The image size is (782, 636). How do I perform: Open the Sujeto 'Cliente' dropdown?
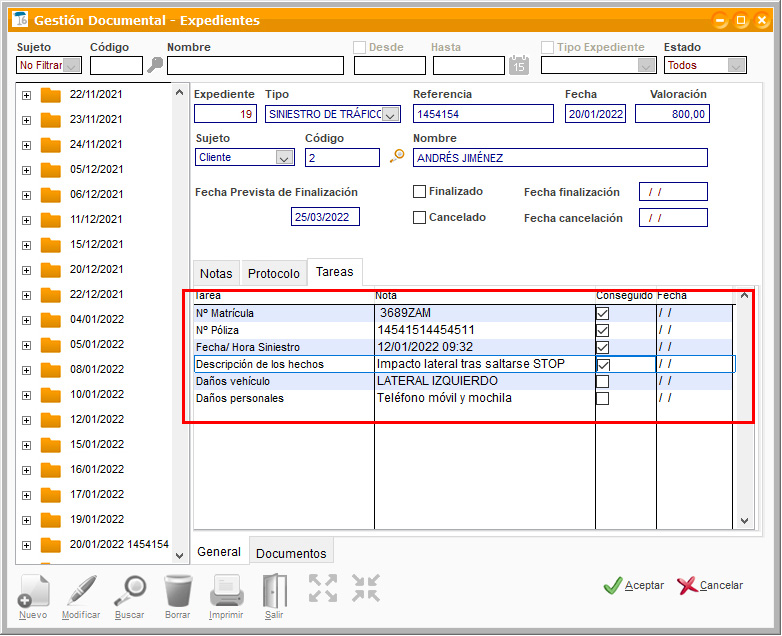click(284, 158)
